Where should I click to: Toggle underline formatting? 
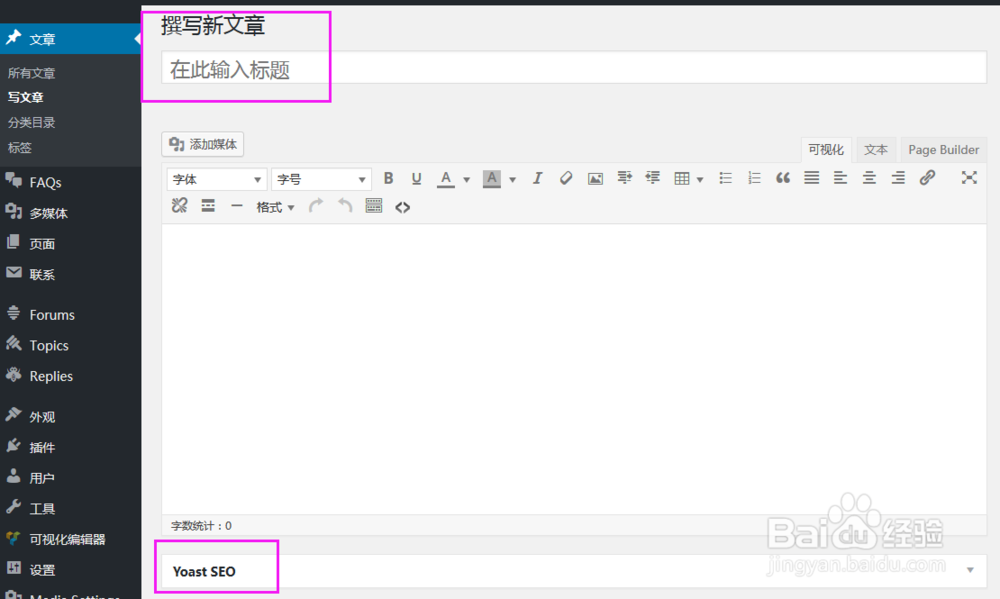(416, 179)
